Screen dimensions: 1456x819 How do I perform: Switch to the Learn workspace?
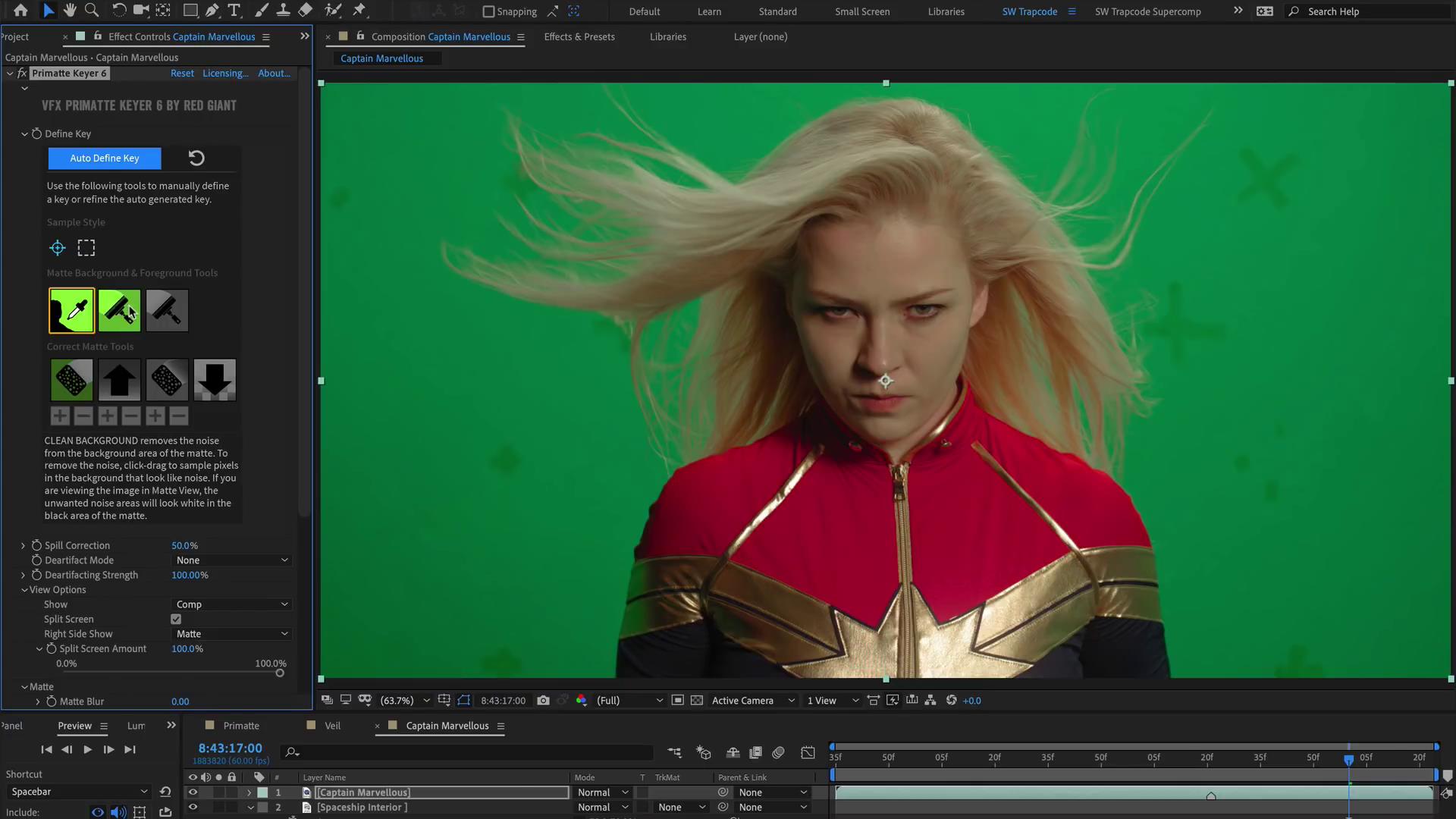709,11
